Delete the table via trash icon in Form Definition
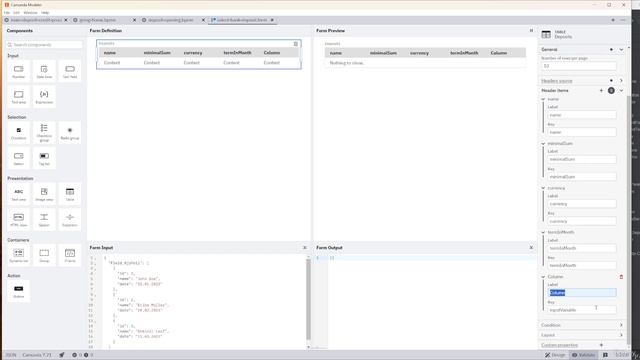The image size is (640, 360). (296, 44)
